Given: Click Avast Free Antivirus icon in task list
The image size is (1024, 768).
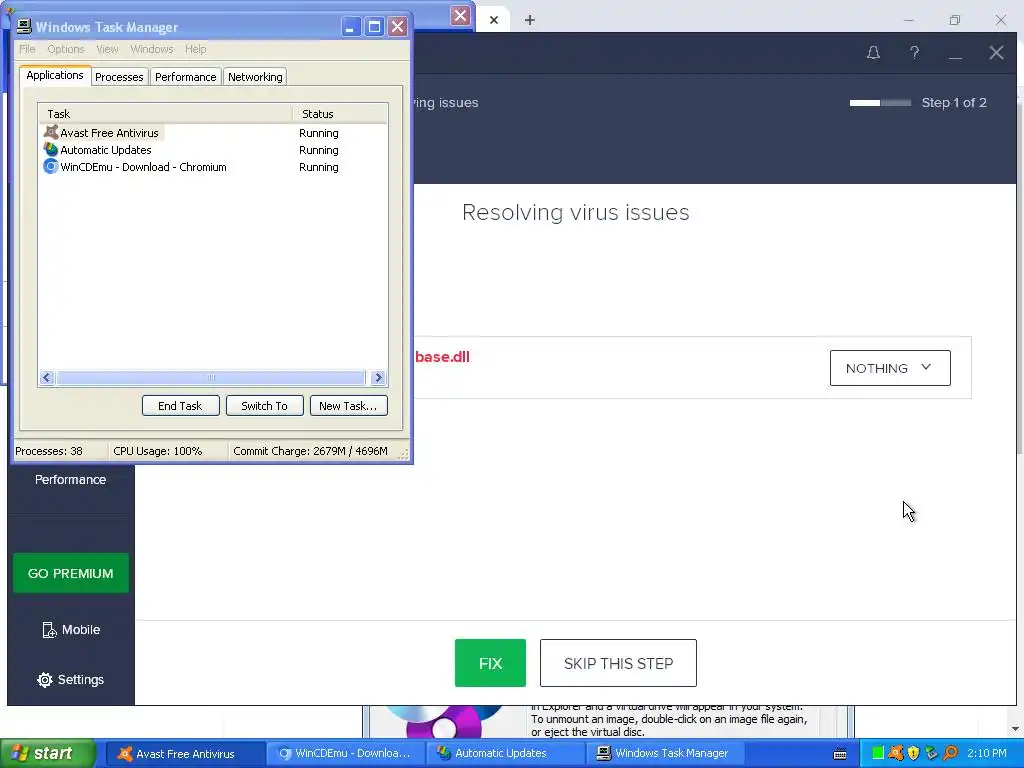Looking at the screenshot, I should coord(51,133).
